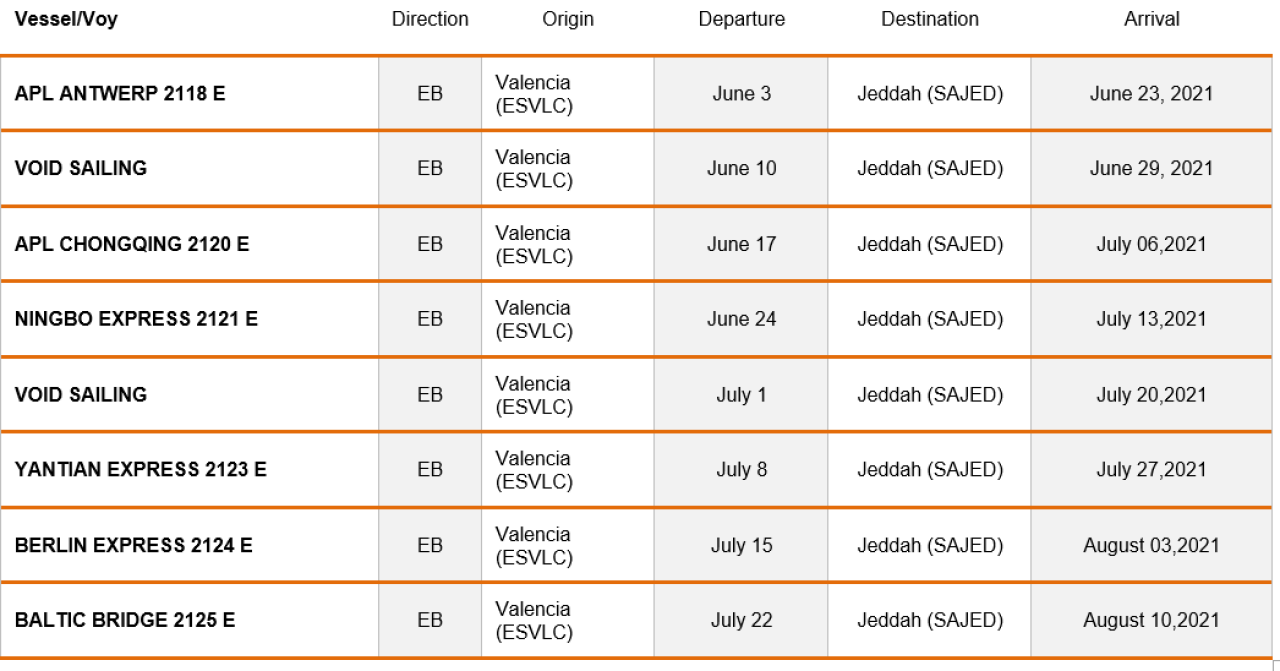
Task: Select the August 03,2021 arrival cell
Action: [x=1151, y=545]
